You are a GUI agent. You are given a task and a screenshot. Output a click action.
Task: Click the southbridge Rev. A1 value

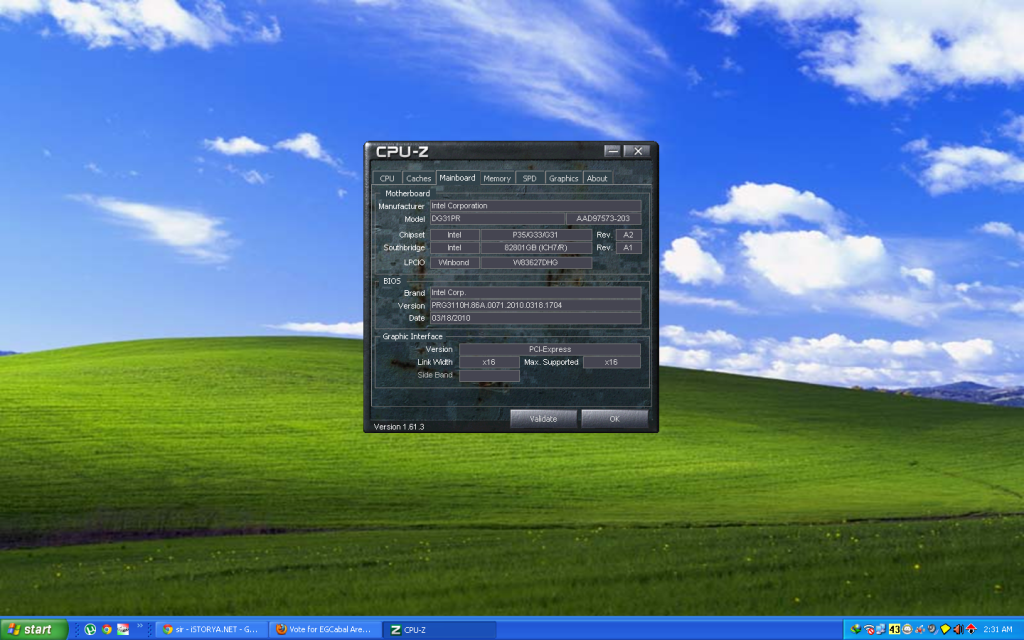coord(628,248)
